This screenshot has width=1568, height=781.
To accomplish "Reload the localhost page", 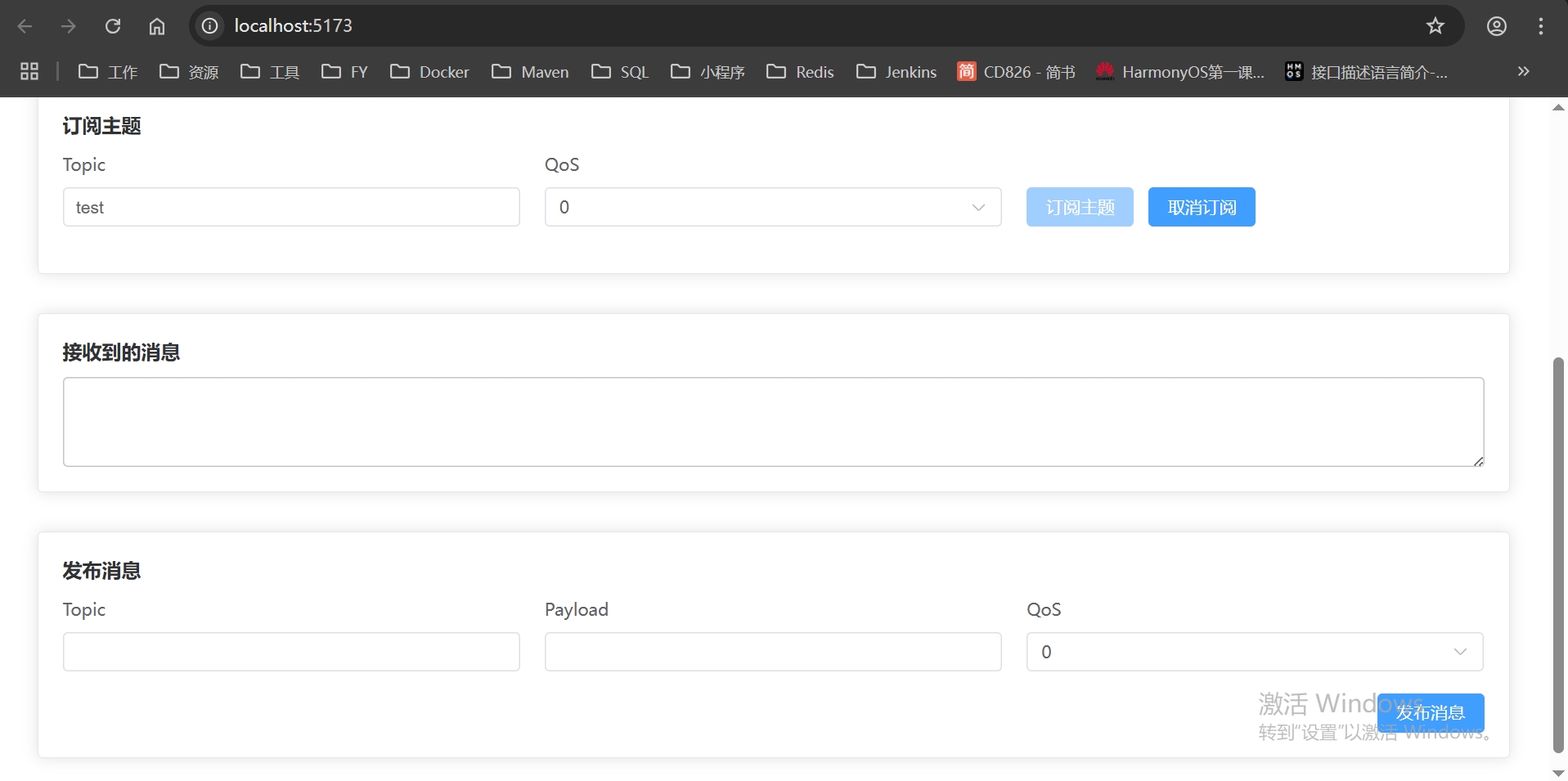I will tap(113, 26).
